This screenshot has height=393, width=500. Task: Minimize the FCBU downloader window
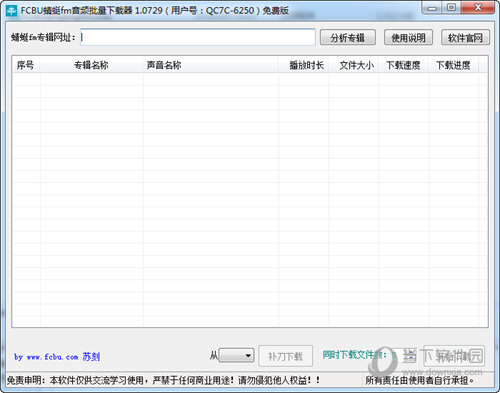coord(432,8)
